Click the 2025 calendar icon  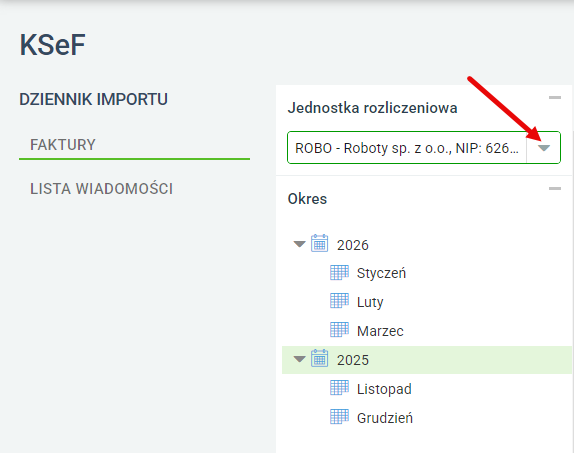tap(319, 359)
